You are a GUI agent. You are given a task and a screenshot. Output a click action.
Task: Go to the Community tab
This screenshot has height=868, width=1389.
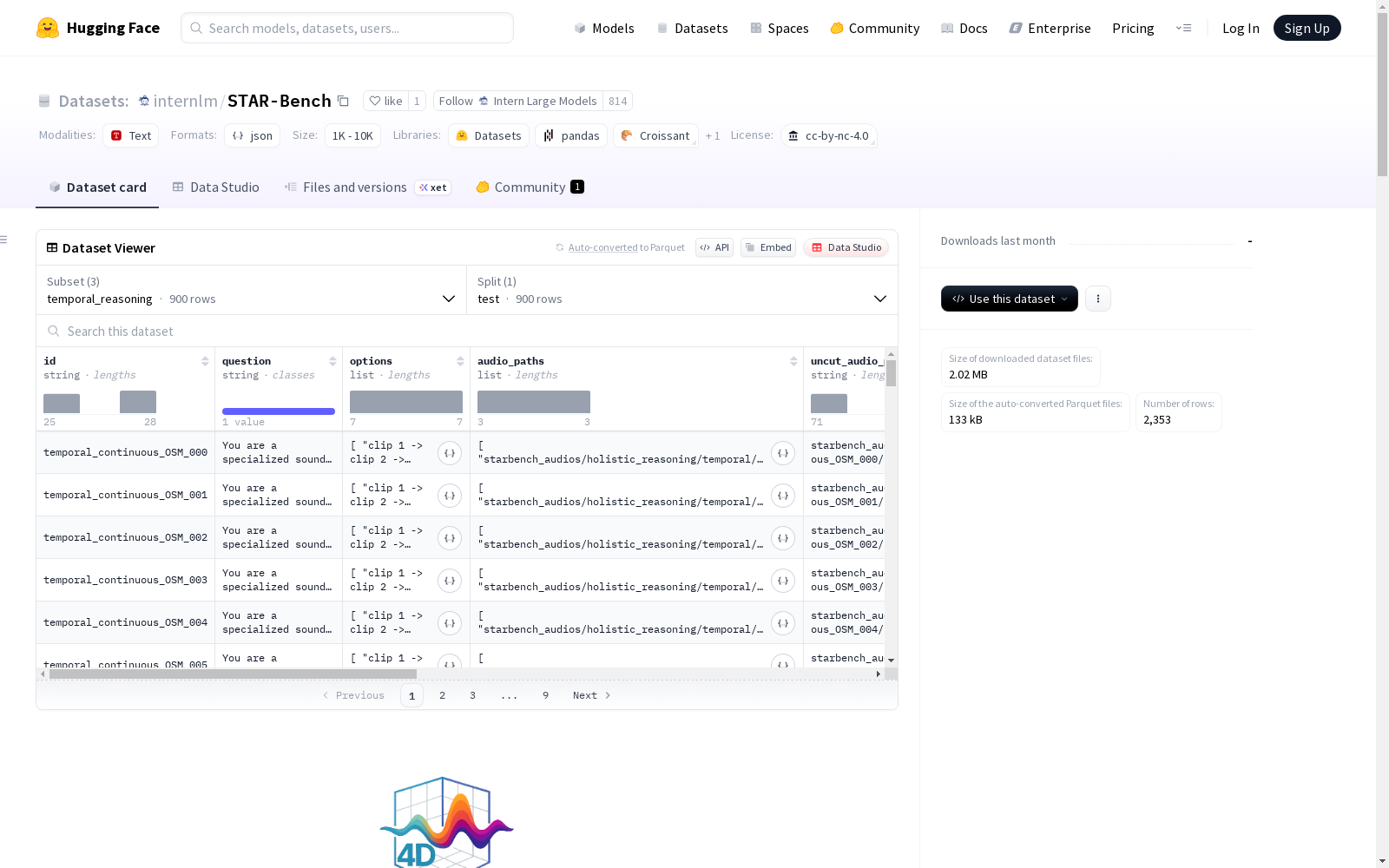point(530,187)
